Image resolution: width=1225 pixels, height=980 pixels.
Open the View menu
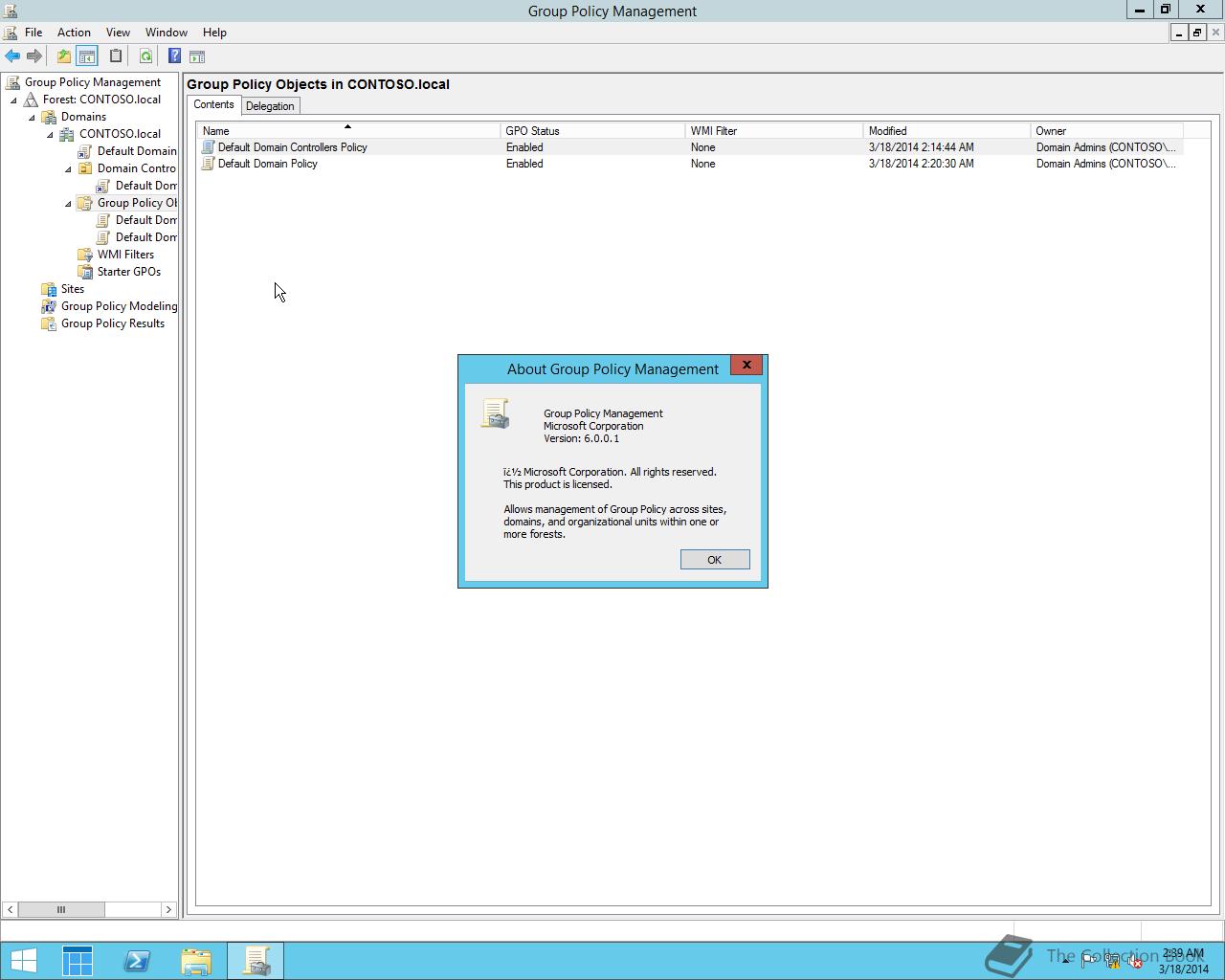[x=118, y=33]
